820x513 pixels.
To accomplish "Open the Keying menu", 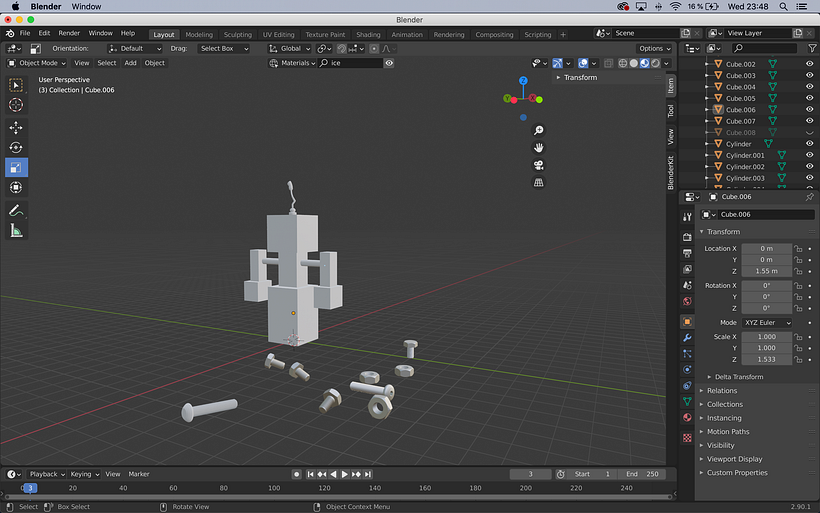I will [x=84, y=474].
